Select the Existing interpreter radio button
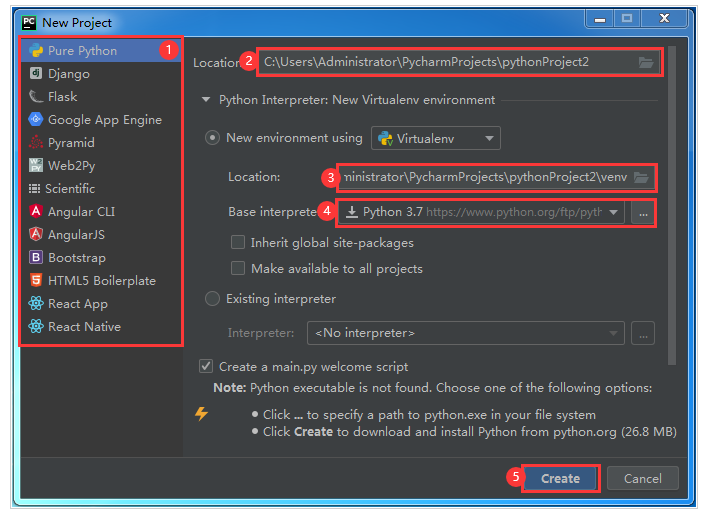The width and height of the screenshot is (705, 510). point(212,298)
